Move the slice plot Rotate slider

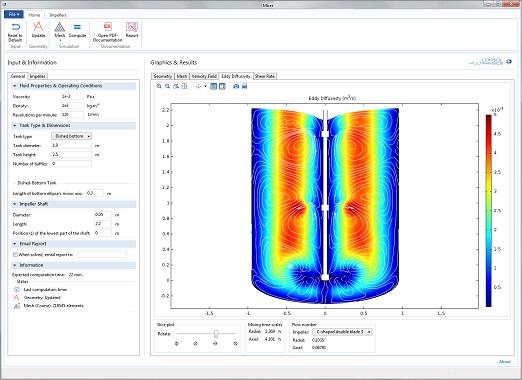coord(216,334)
